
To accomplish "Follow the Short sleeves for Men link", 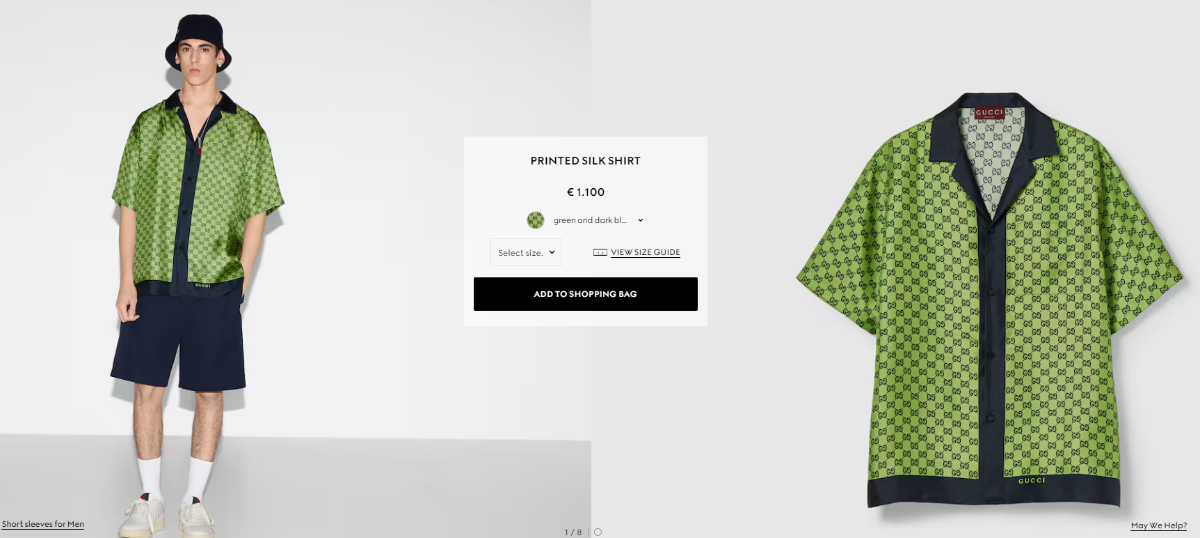I will pos(43,524).
